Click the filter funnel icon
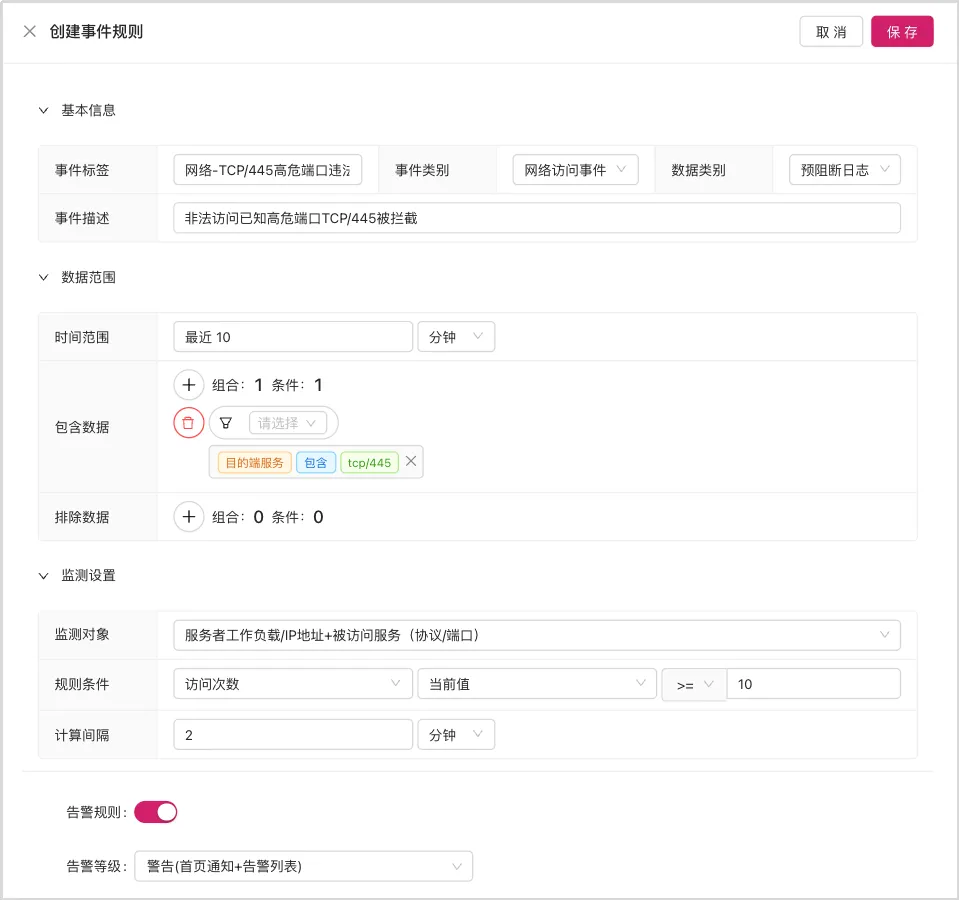959x900 pixels. coord(226,423)
